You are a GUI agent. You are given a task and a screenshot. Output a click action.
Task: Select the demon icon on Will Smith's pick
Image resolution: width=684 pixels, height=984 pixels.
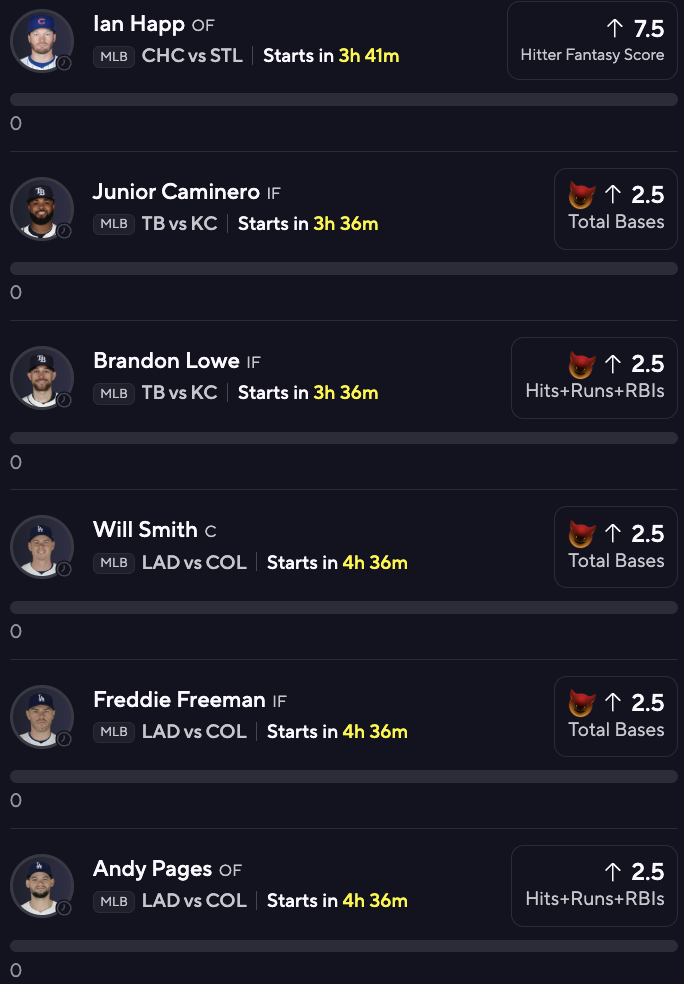[x=581, y=533]
